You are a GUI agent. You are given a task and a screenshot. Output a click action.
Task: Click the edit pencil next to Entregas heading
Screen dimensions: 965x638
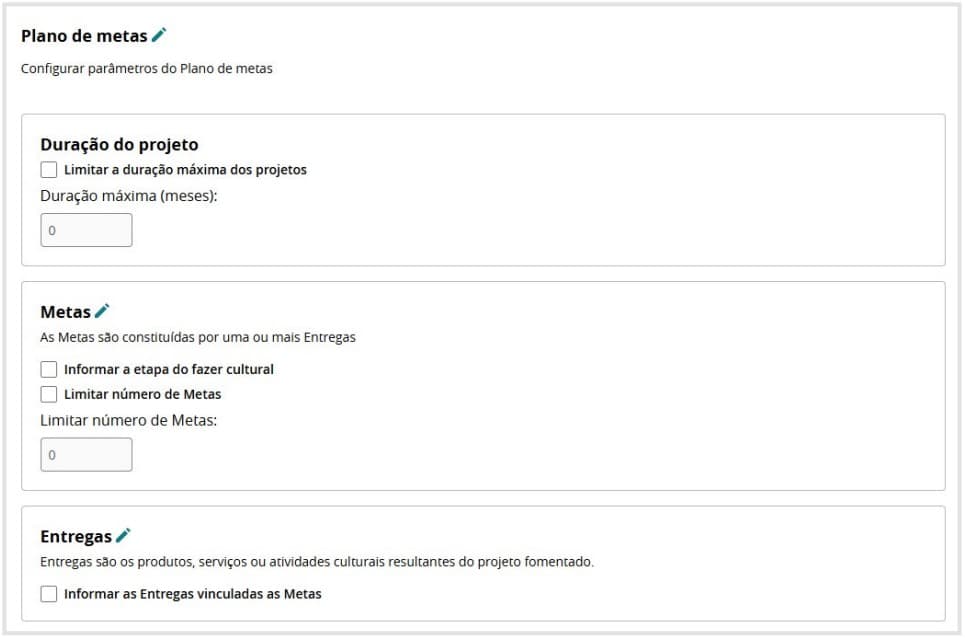123,535
